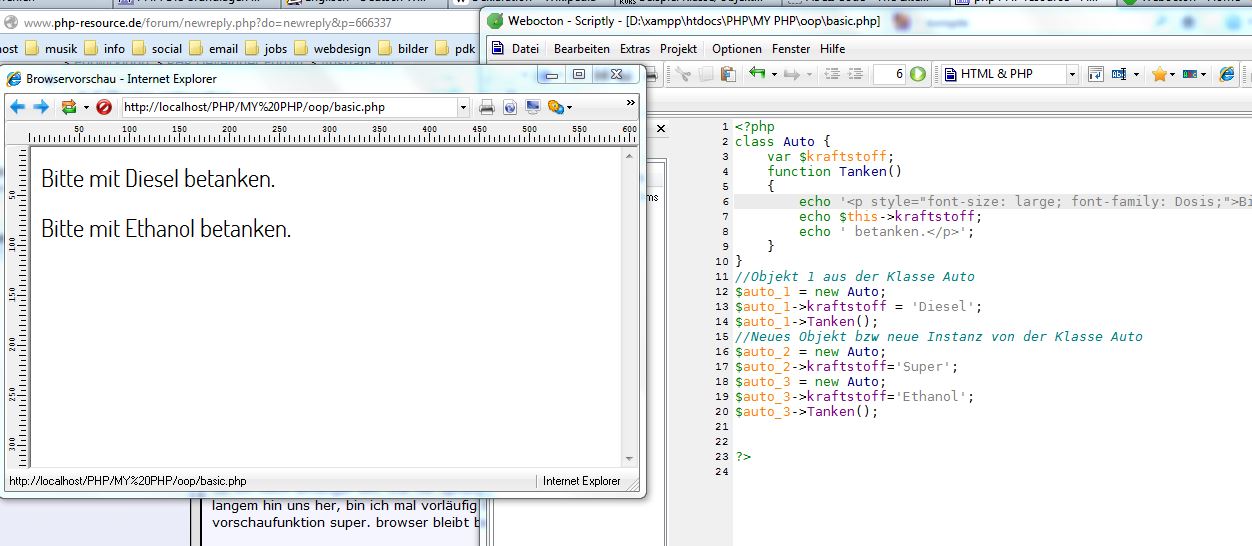
Task: Click the preview window vertical scrollbar down arrow
Action: [x=630, y=458]
